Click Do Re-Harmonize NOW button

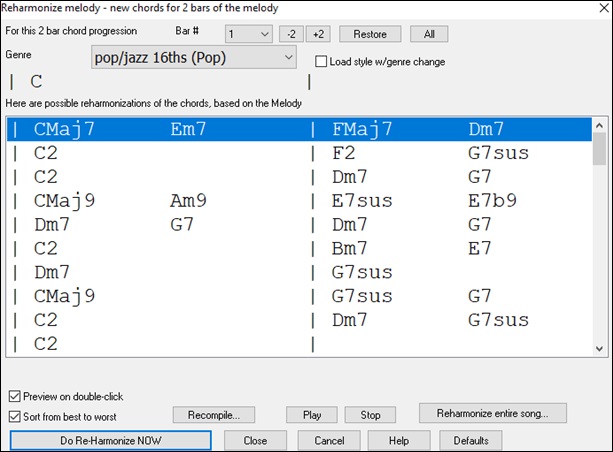(111, 441)
